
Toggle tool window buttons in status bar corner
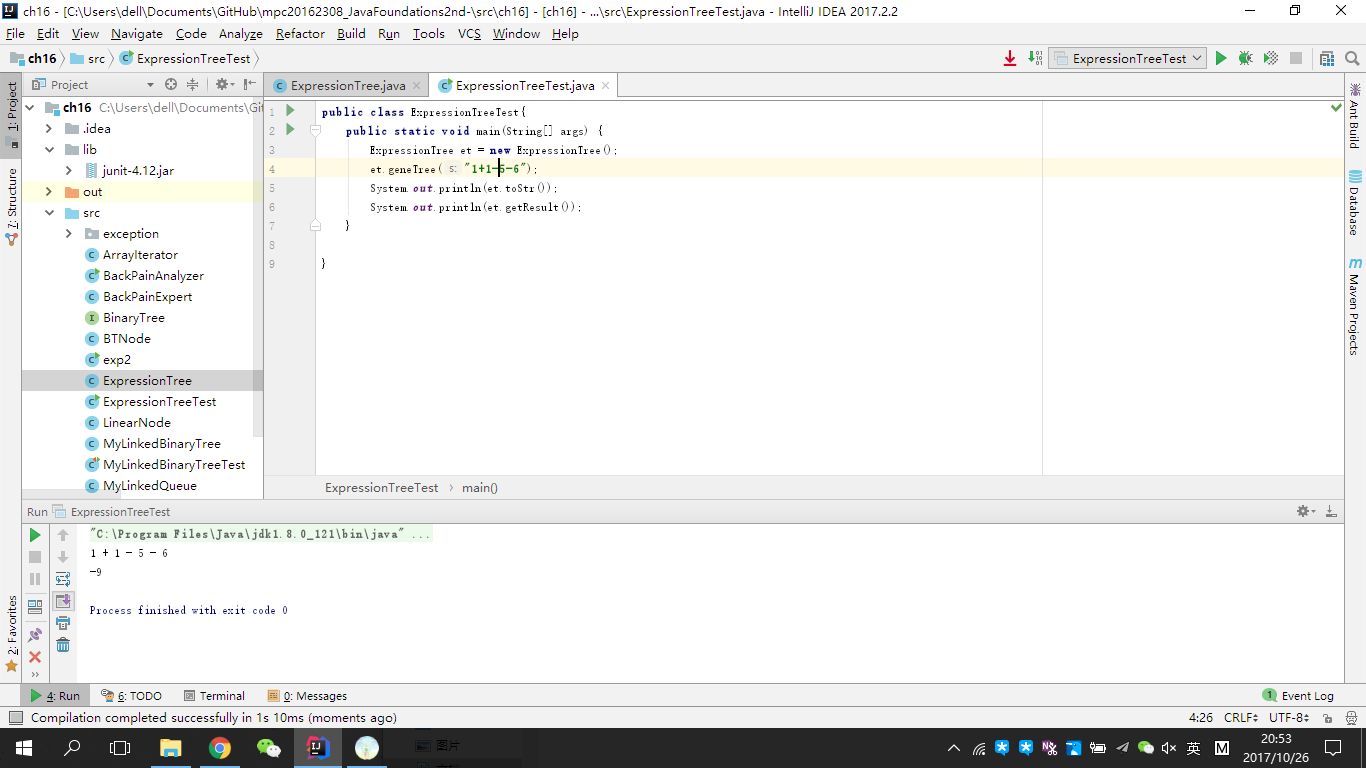coord(14,717)
